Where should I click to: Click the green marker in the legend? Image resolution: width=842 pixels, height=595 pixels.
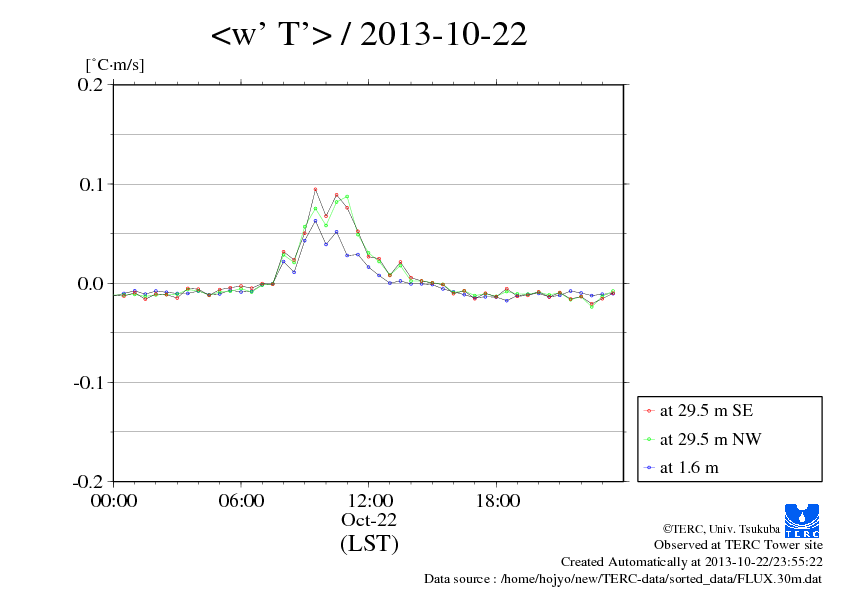tap(650, 439)
